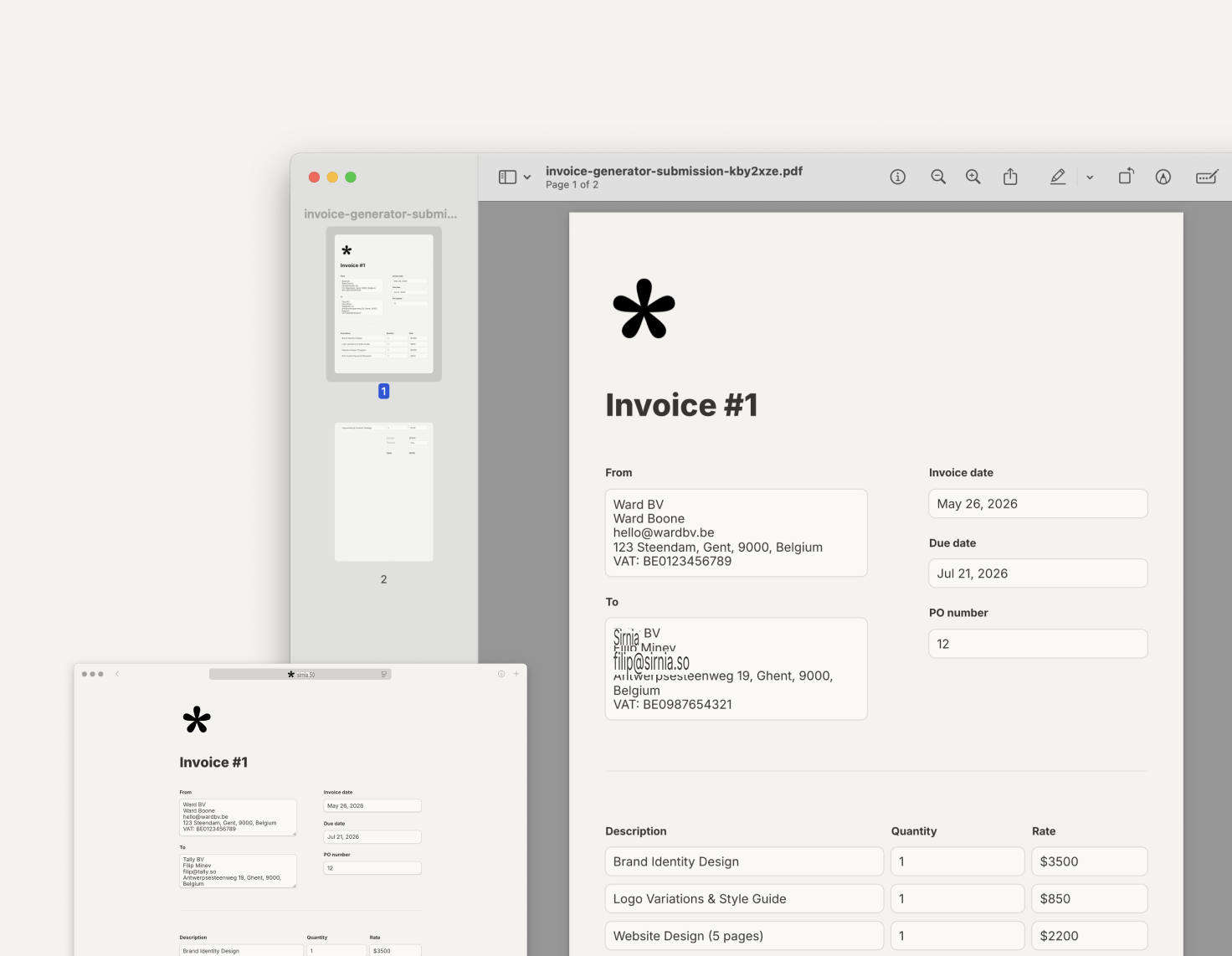Screen dimensions: 1232x956
Task: Click the Invoice date May 26, 2026 field
Action: (1038, 504)
